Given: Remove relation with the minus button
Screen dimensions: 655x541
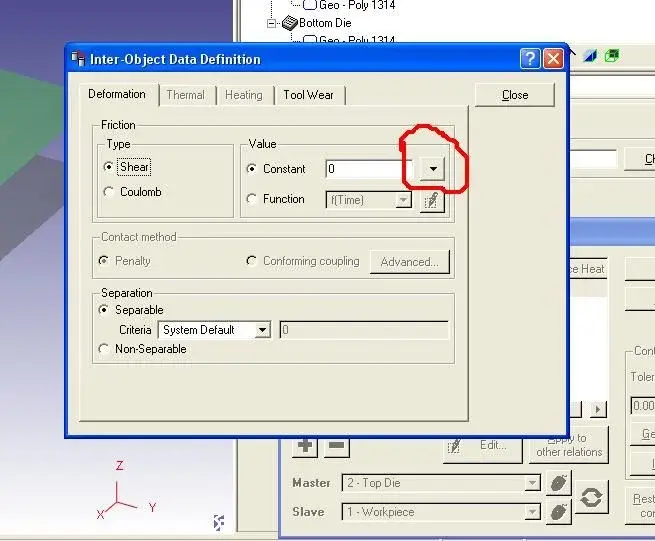Looking at the screenshot, I should (x=336, y=446).
